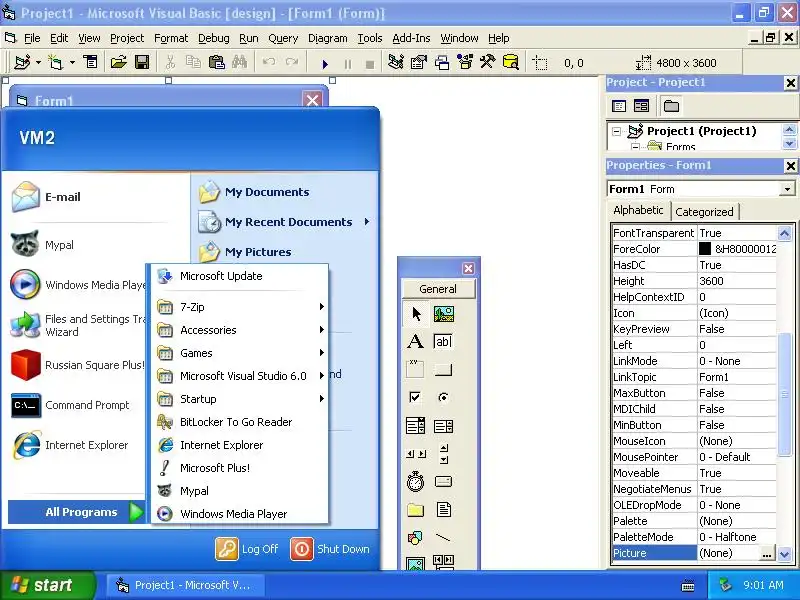Click the Form Layout Window toolbar icon
This screenshot has height=600, width=800.
pos(442,63)
